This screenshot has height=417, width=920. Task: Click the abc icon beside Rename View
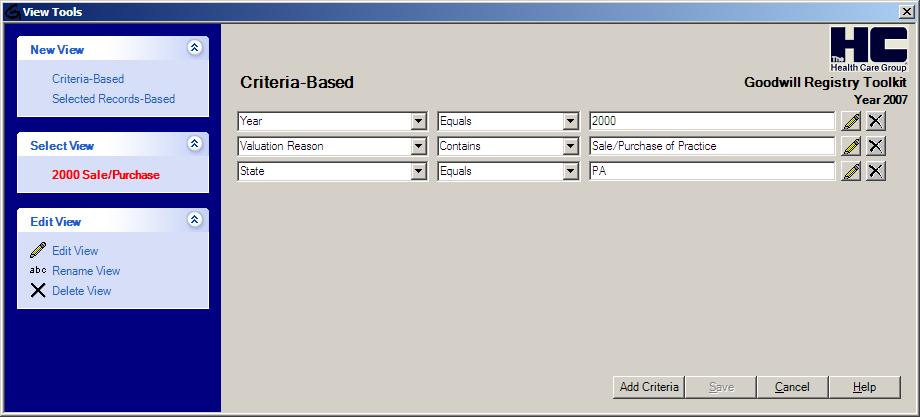(38, 270)
